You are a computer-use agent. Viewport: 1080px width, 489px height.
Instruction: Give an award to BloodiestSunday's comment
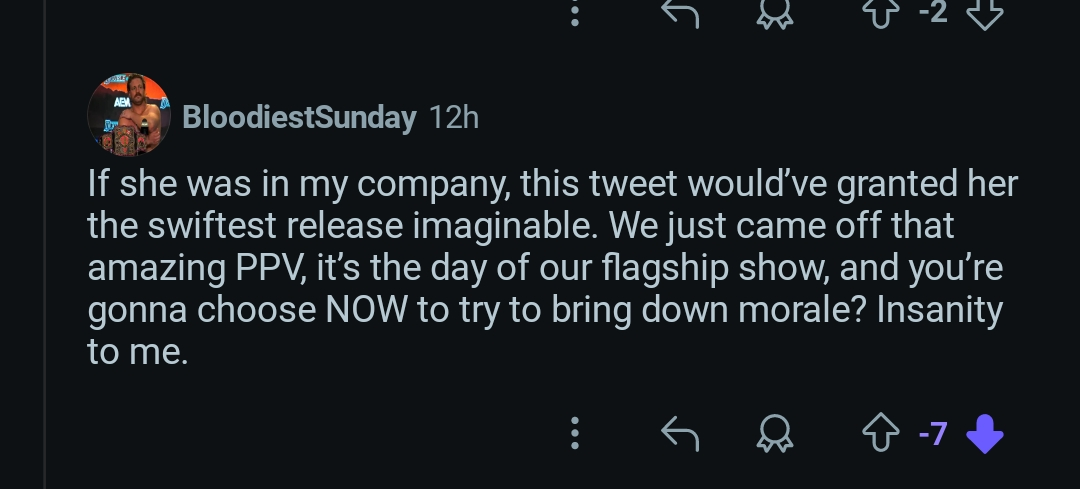click(x=772, y=433)
